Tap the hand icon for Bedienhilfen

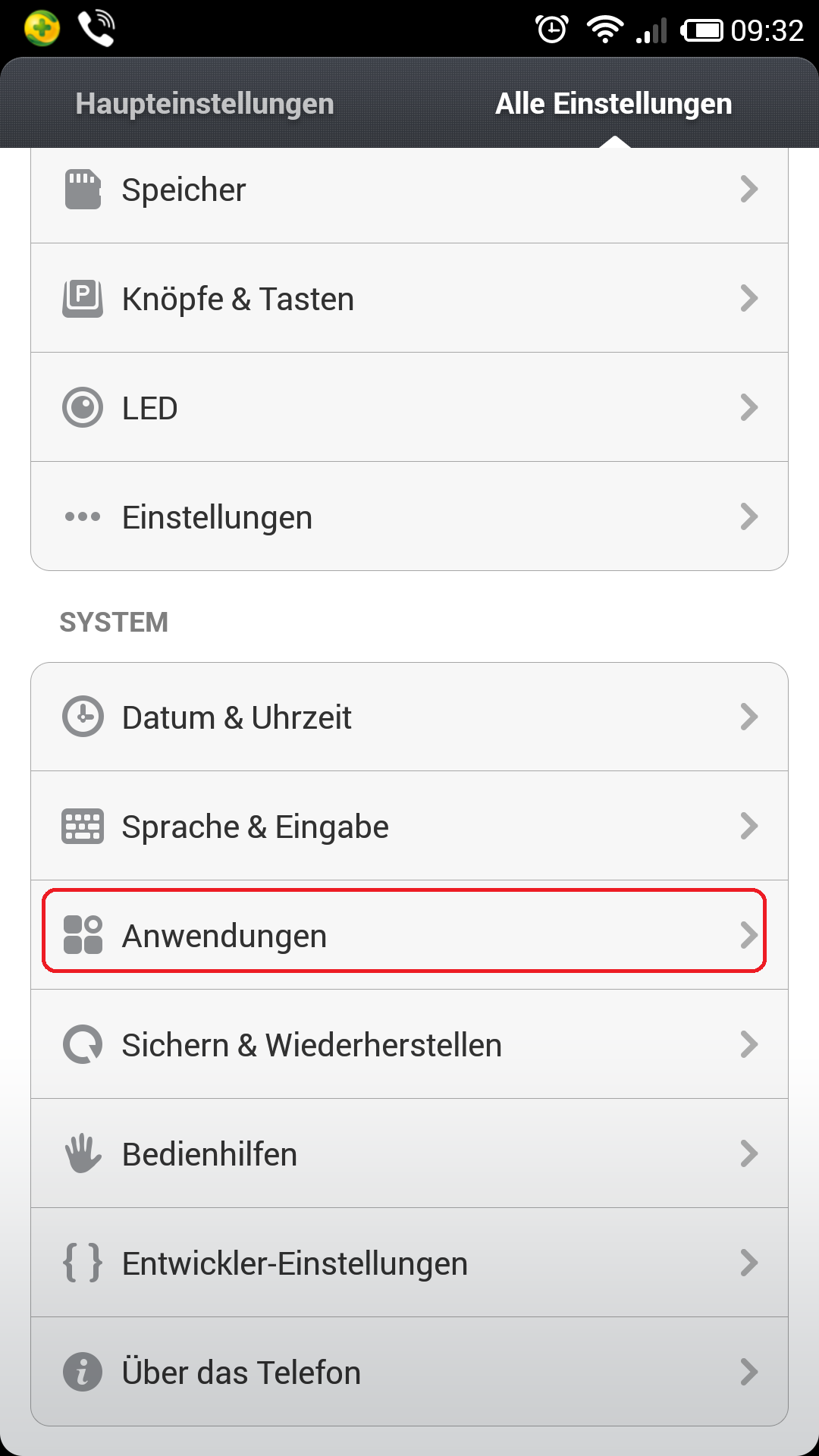tap(83, 1153)
